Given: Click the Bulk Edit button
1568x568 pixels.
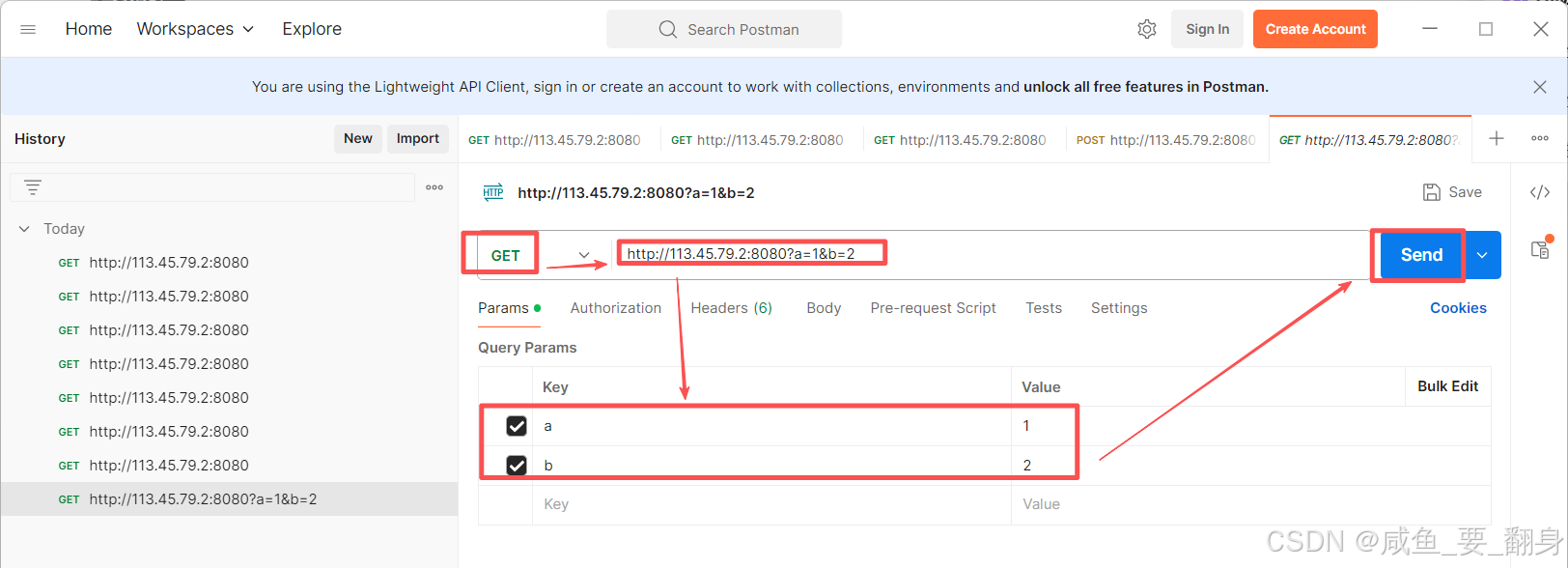Looking at the screenshot, I should (1447, 386).
